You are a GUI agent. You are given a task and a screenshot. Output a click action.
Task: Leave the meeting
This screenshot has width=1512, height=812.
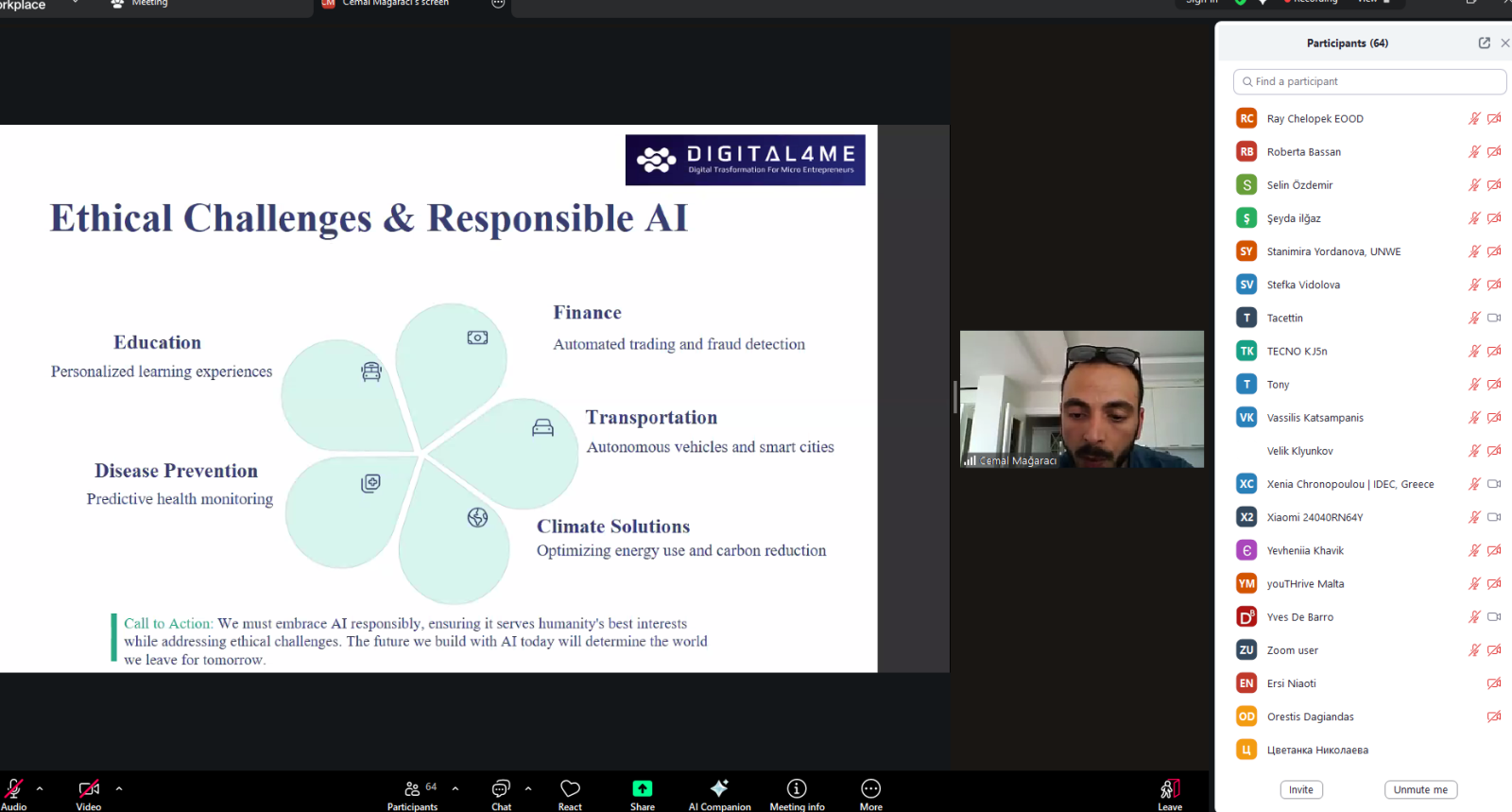[x=1170, y=792]
